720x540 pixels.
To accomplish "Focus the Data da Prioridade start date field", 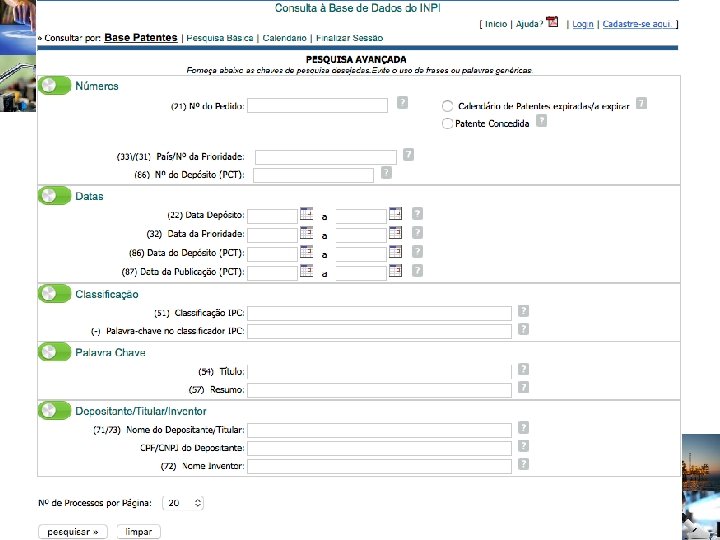I will (273, 235).
